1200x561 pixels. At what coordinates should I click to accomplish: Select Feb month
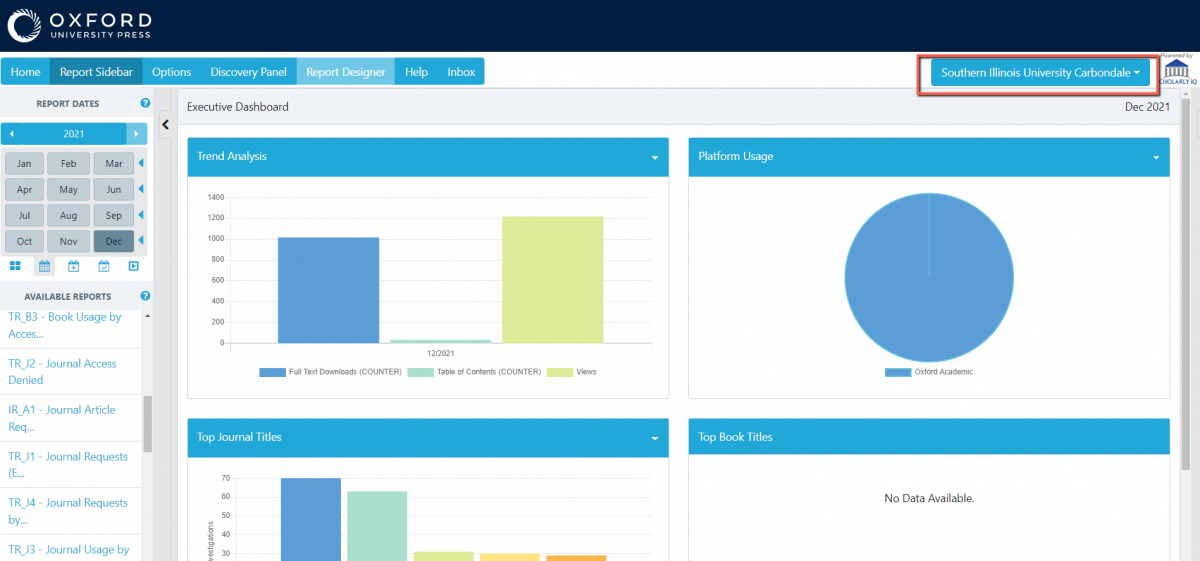[69, 163]
